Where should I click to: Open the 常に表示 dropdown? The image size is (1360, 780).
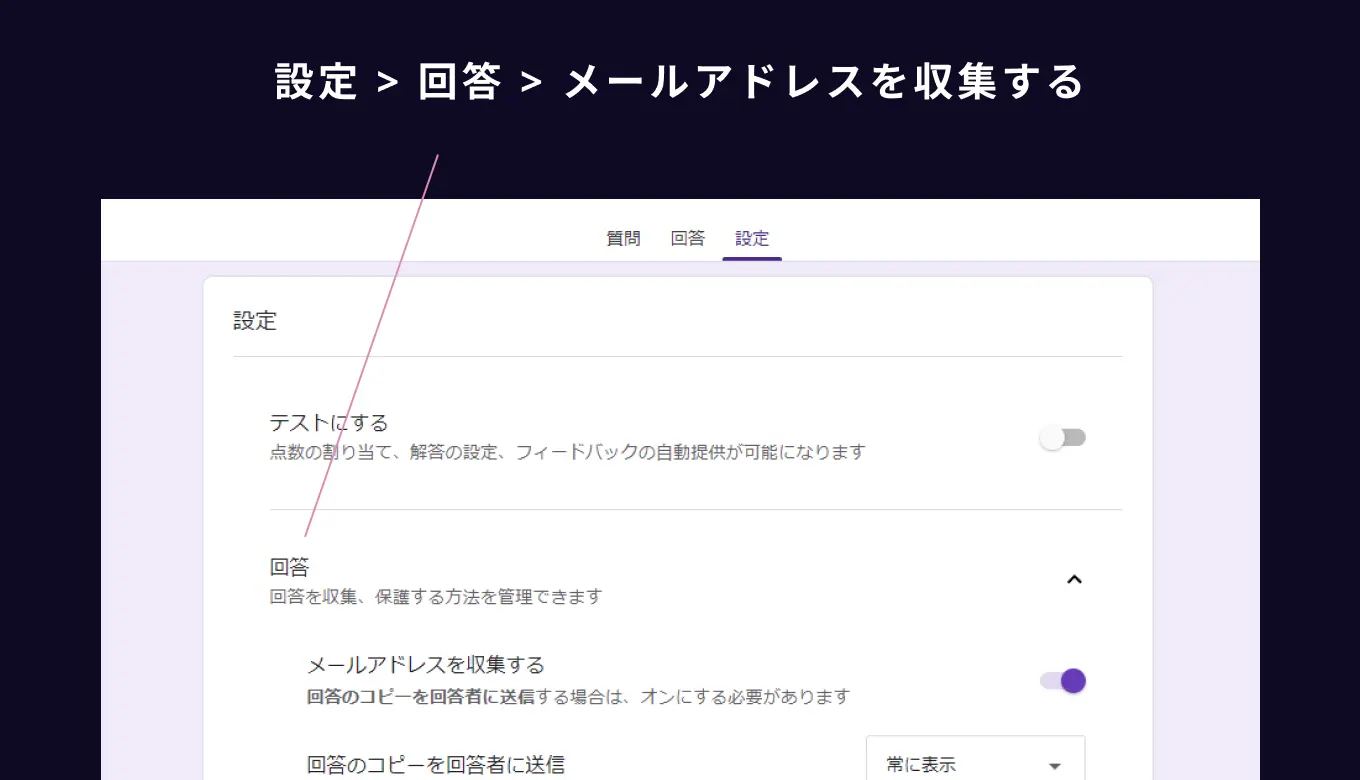click(975, 762)
